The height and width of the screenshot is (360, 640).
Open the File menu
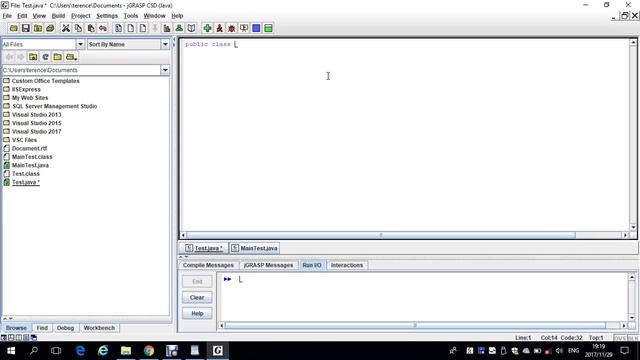coord(7,16)
